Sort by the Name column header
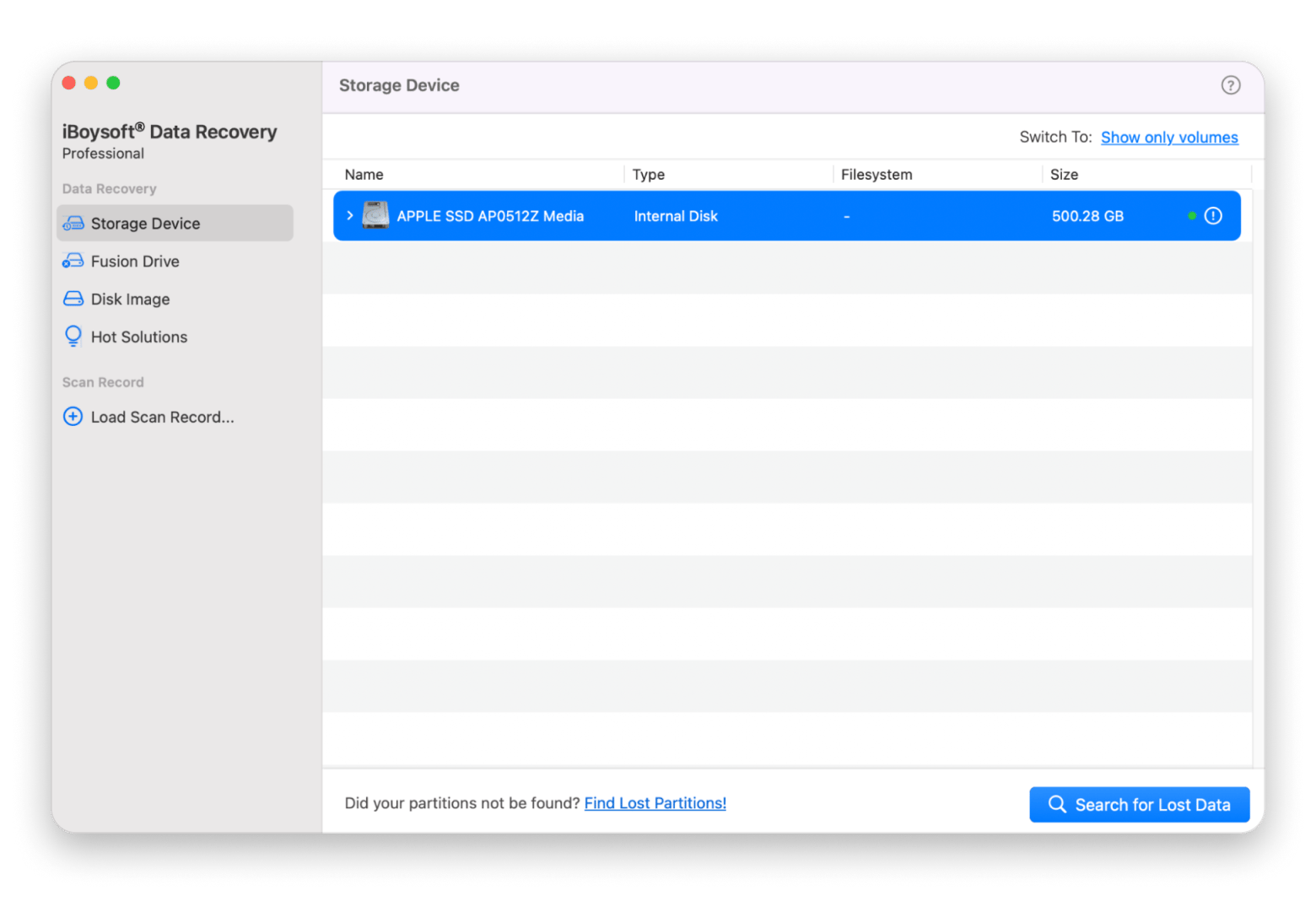 pos(364,175)
